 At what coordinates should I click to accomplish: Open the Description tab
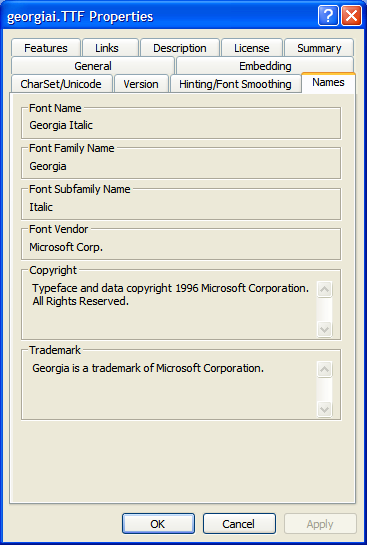point(180,48)
